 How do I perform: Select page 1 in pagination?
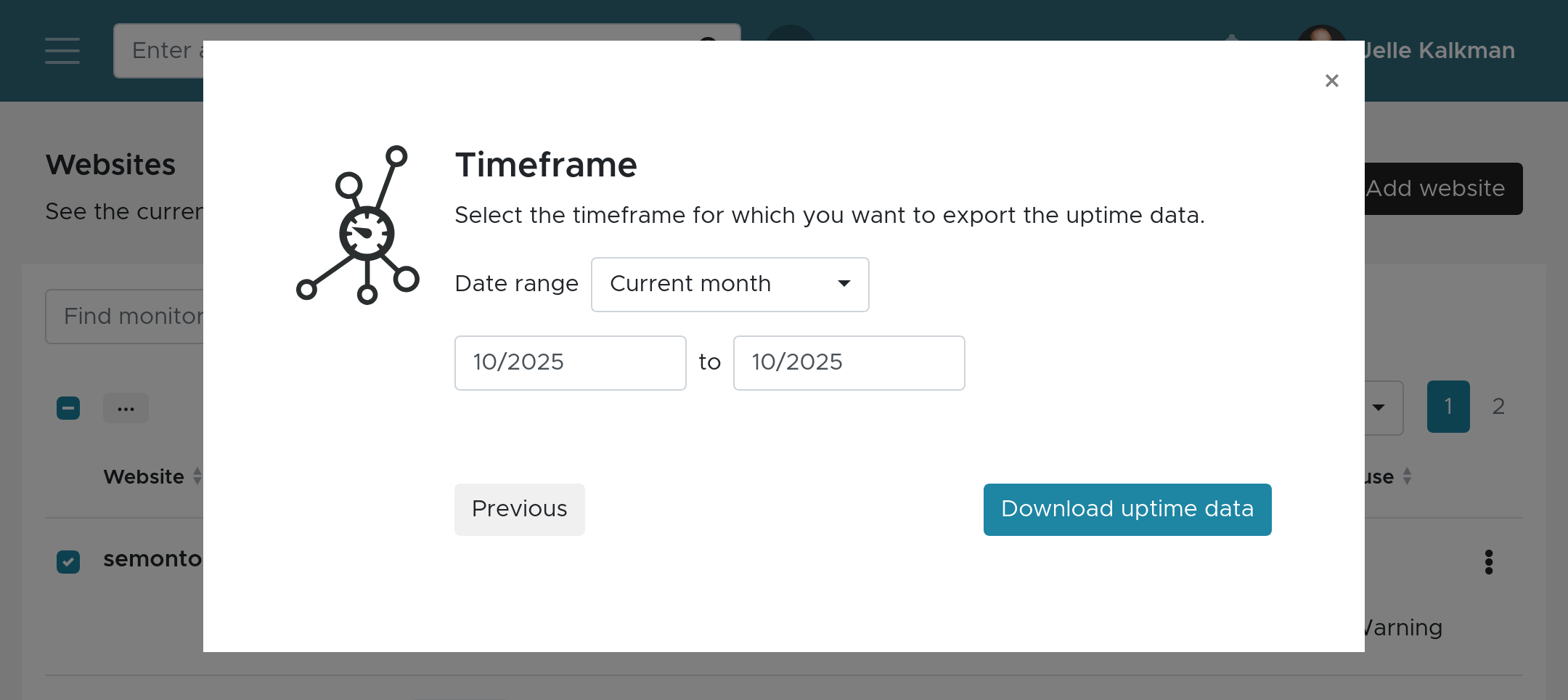(1447, 407)
